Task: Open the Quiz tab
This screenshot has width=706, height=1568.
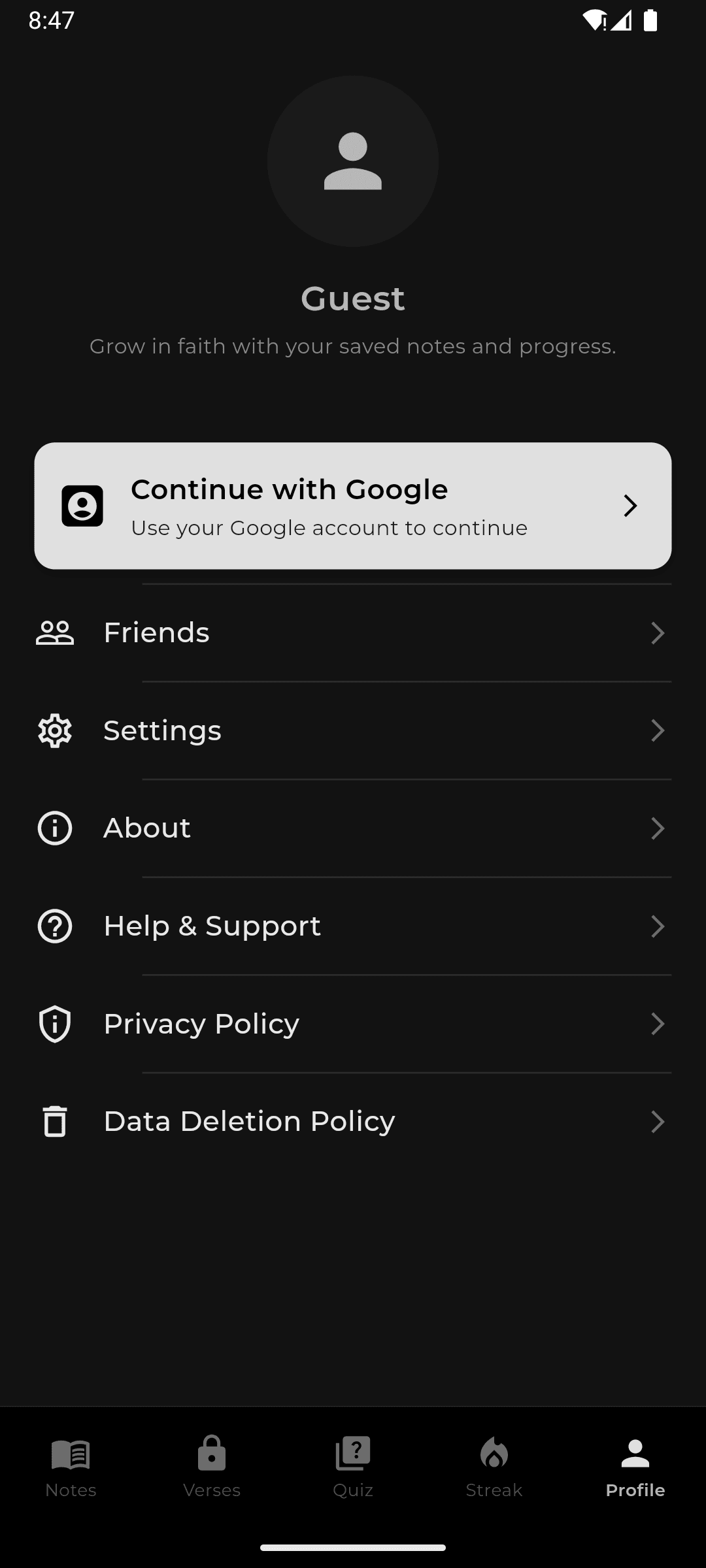Action: [x=353, y=1466]
